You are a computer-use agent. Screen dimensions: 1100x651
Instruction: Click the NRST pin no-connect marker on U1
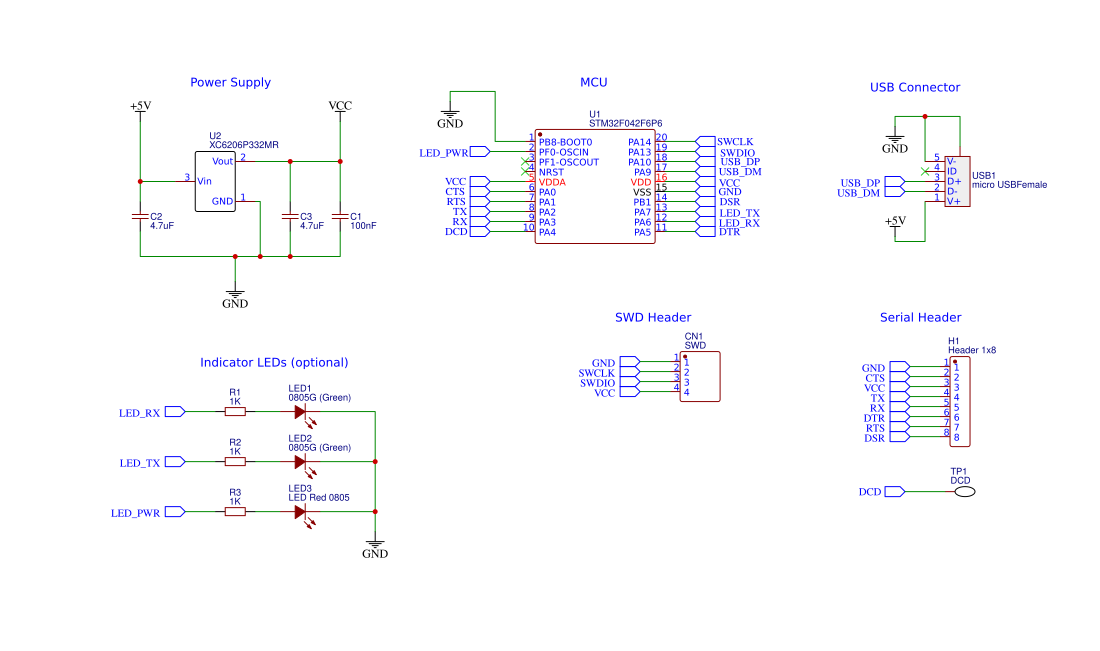point(524,169)
